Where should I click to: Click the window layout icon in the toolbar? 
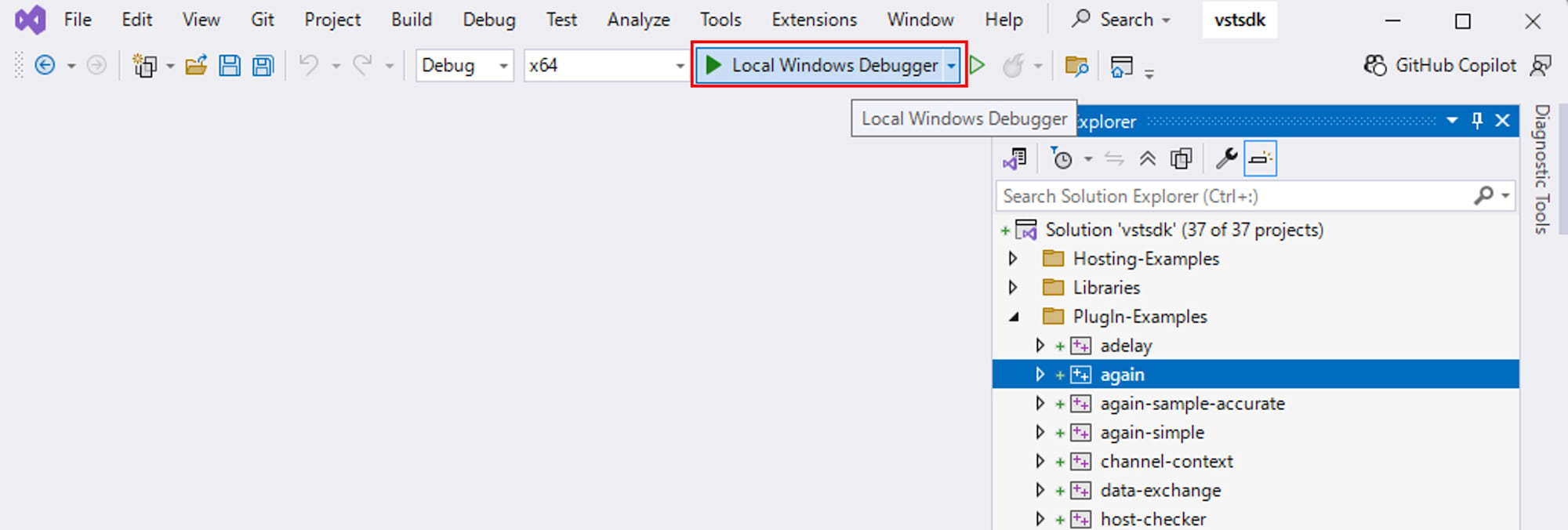click(x=1122, y=66)
